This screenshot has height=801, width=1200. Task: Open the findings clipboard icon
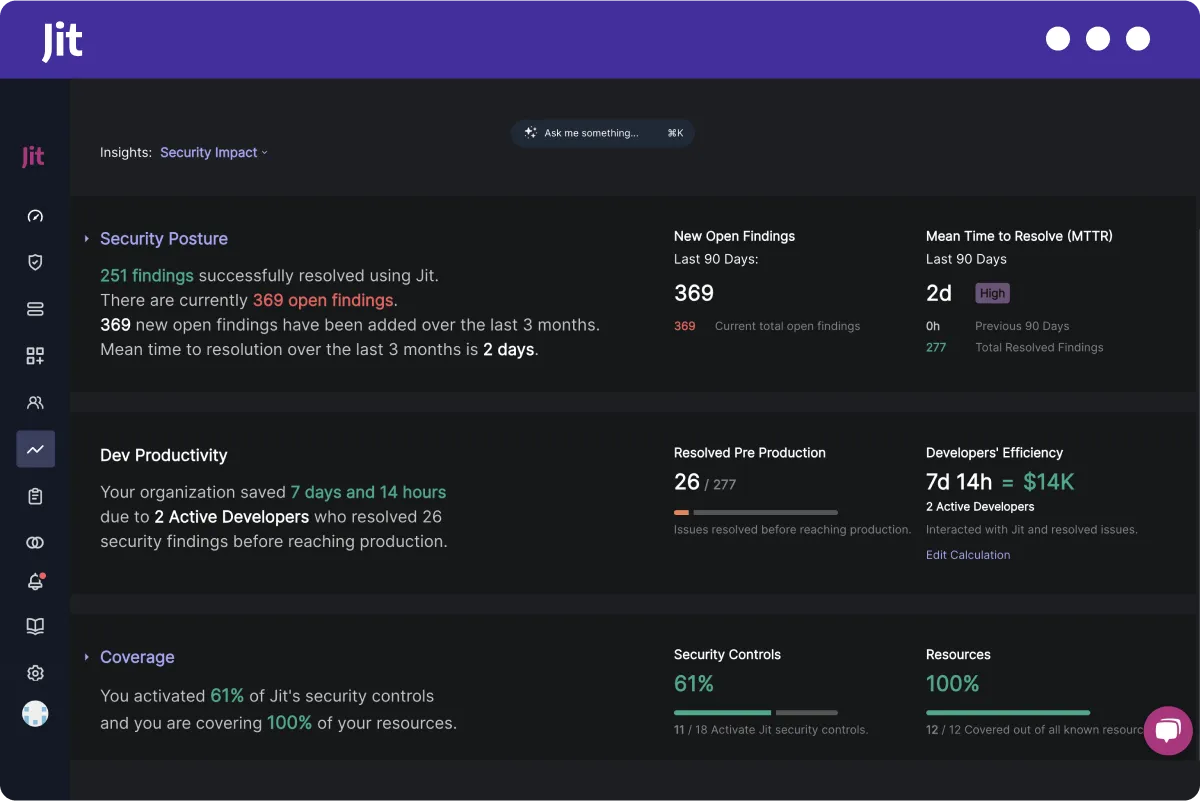(x=35, y=495)
